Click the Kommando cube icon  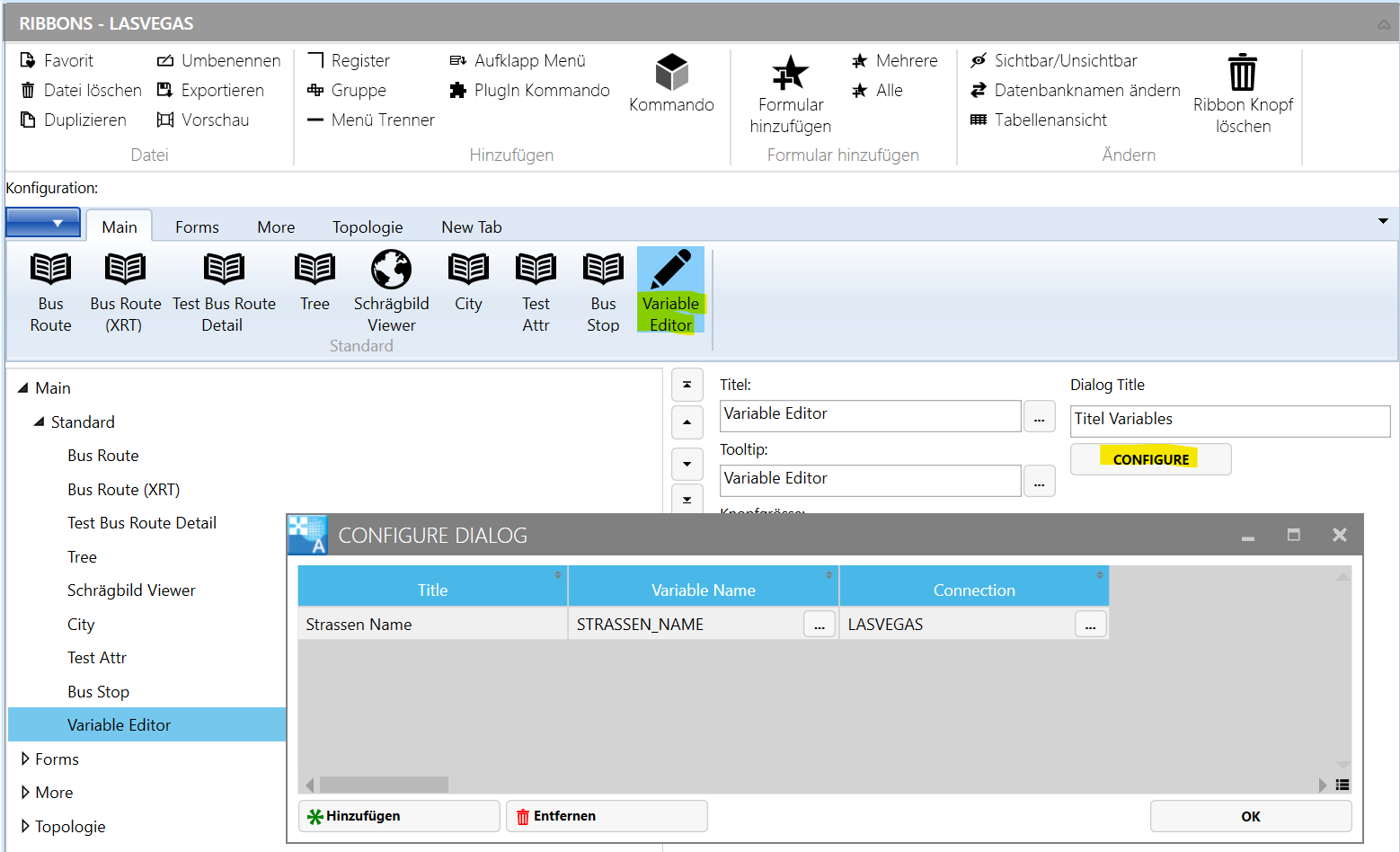[671, 73]
